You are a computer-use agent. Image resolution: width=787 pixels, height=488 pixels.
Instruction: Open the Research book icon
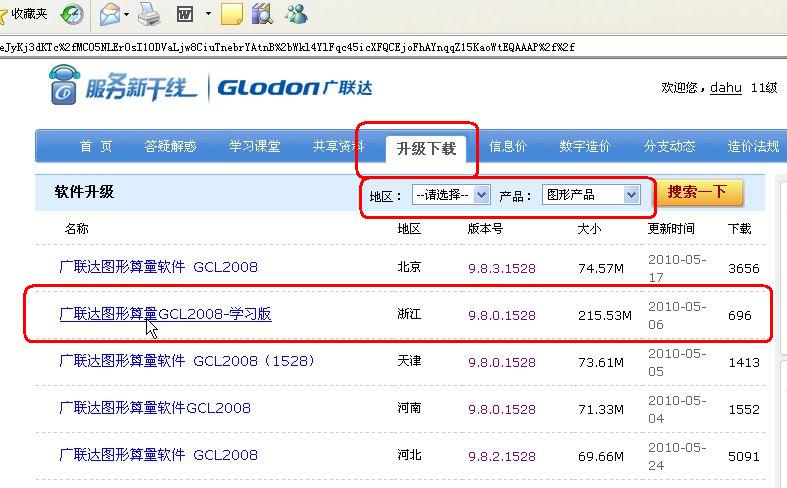pyautogui.click(x=263, y=14)
